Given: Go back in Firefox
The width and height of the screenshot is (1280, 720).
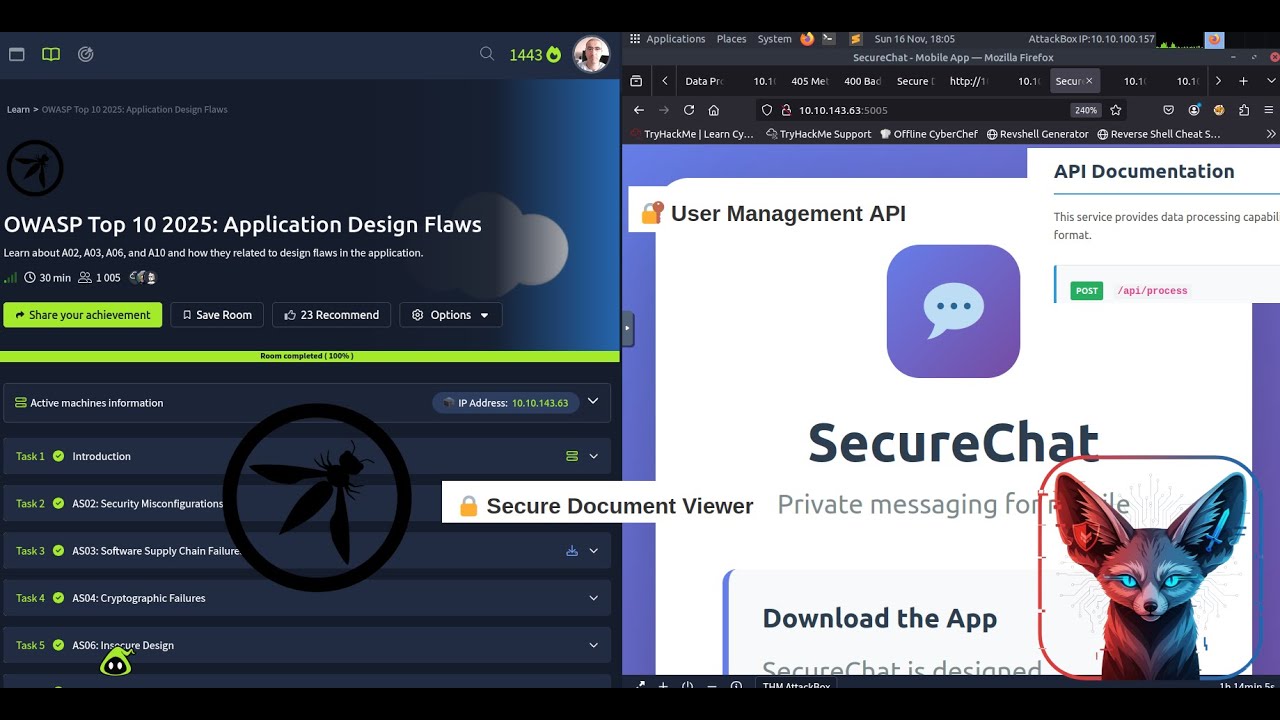Looking at the screenshot, I should (x=639, y=110).
